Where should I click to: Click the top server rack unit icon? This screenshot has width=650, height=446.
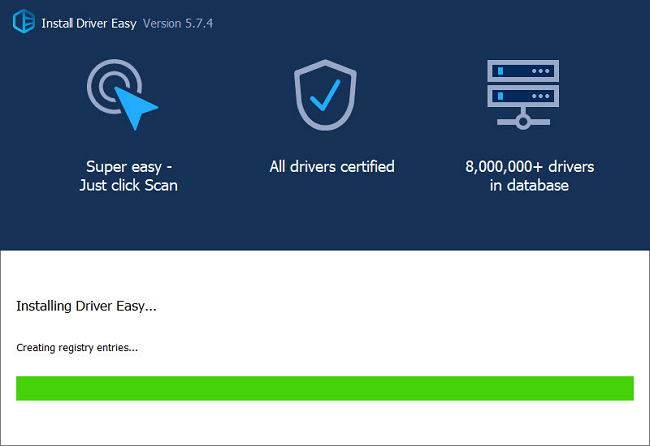point(522,72)
